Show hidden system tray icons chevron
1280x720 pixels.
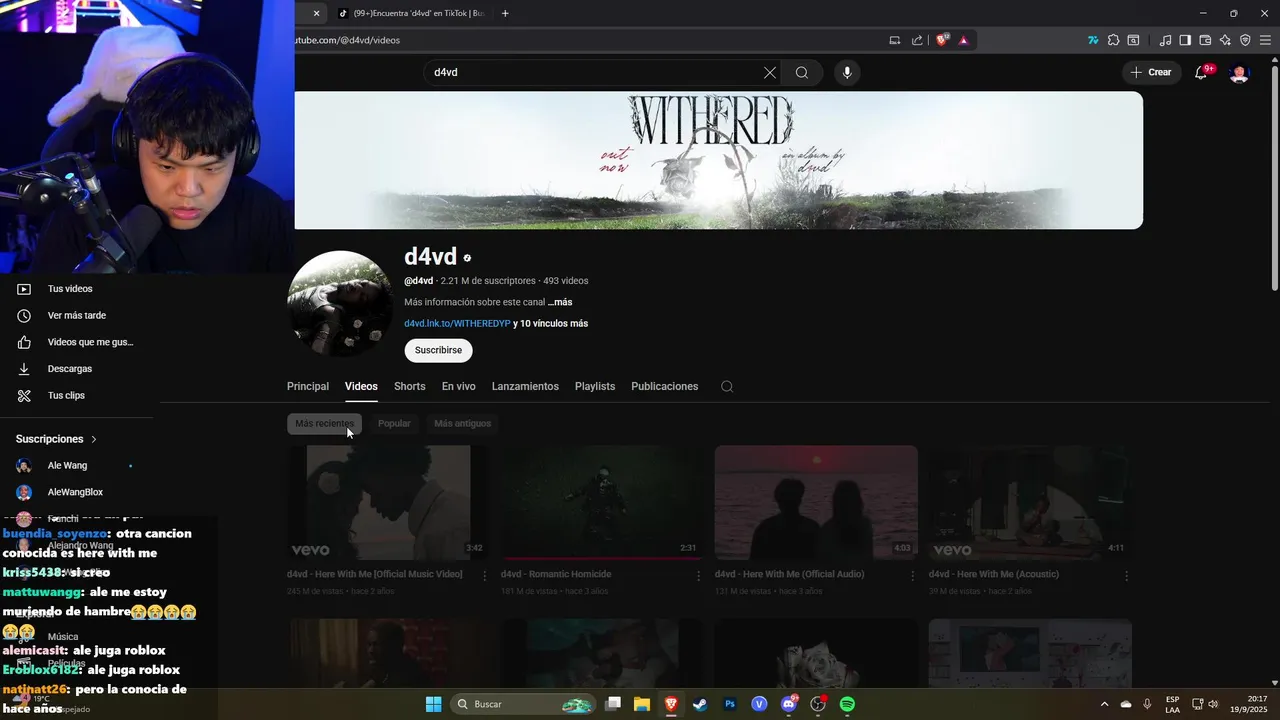1104,704
